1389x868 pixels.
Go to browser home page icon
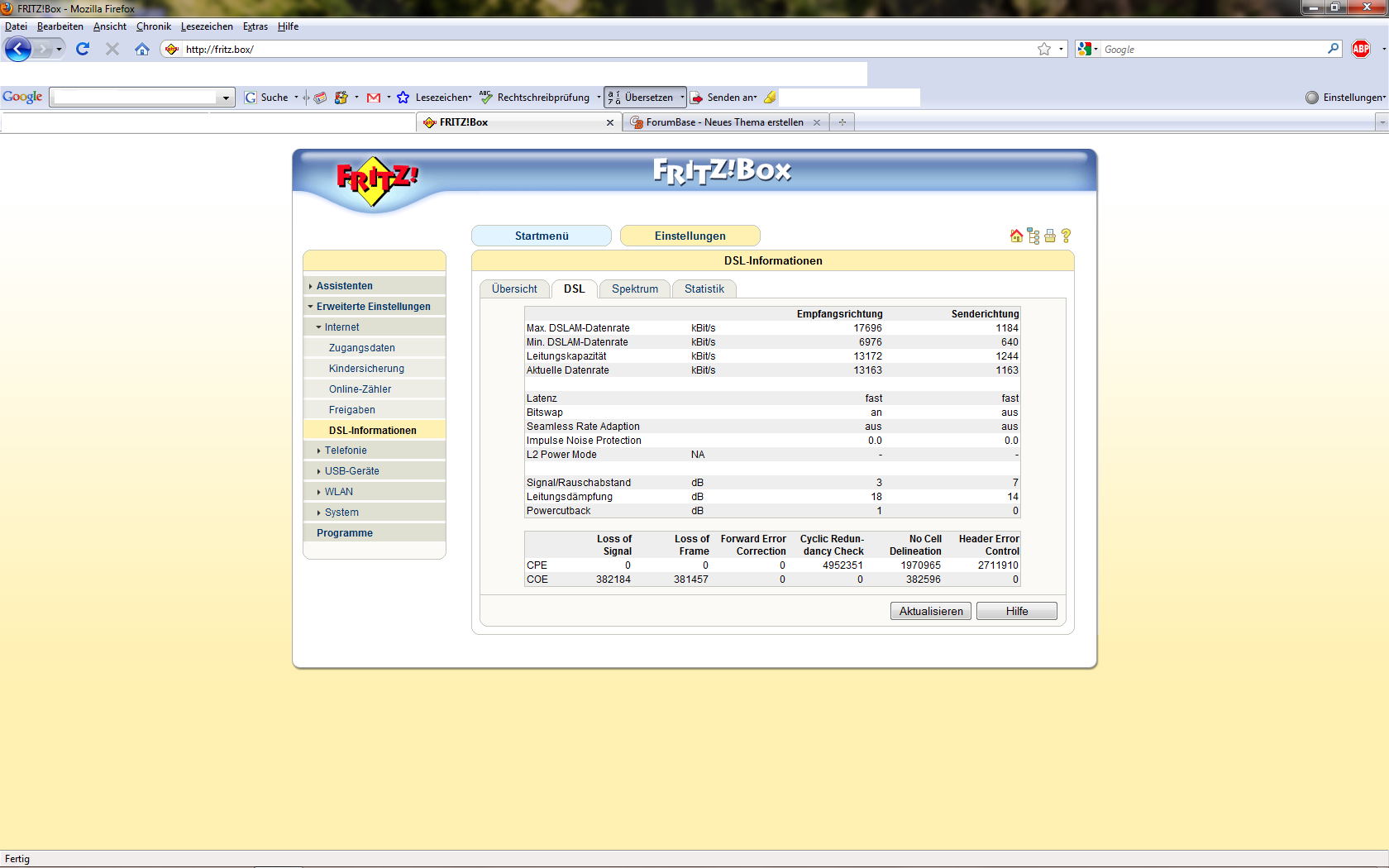pos(142,49)
